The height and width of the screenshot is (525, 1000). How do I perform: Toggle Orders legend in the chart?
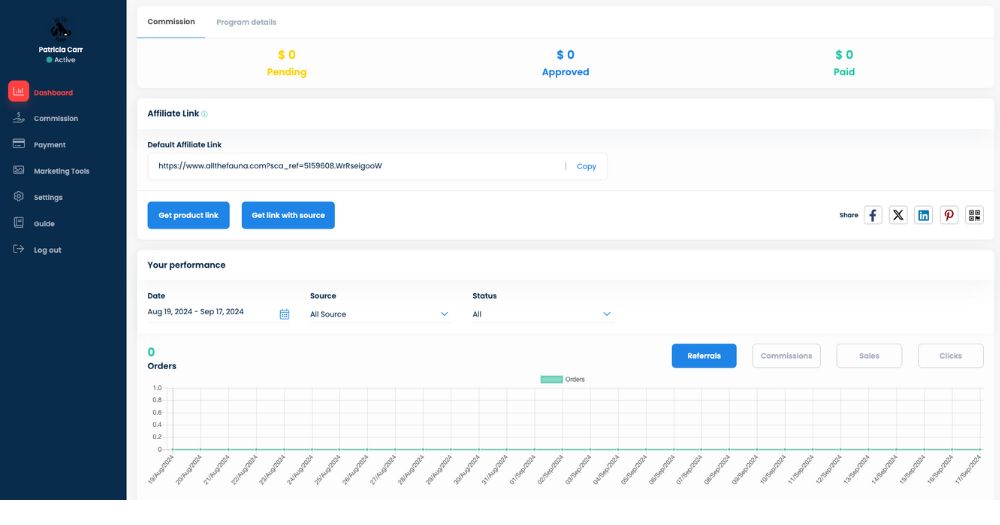pos(562,380)
